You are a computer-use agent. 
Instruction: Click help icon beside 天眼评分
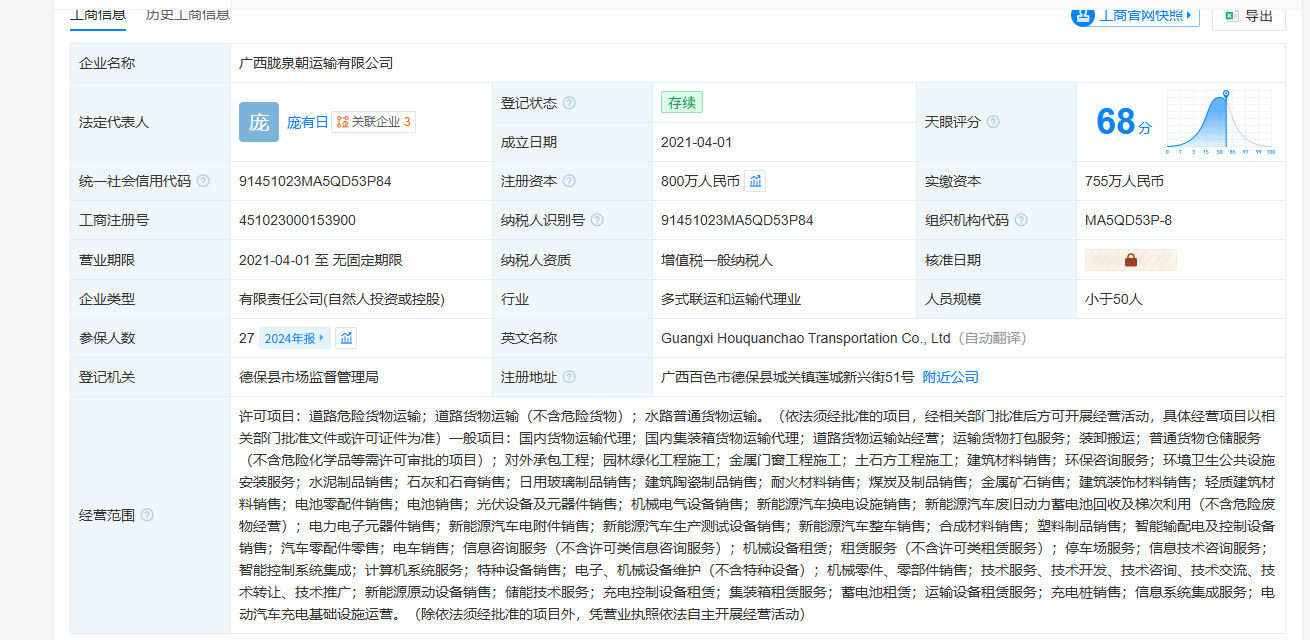point(993,122)
